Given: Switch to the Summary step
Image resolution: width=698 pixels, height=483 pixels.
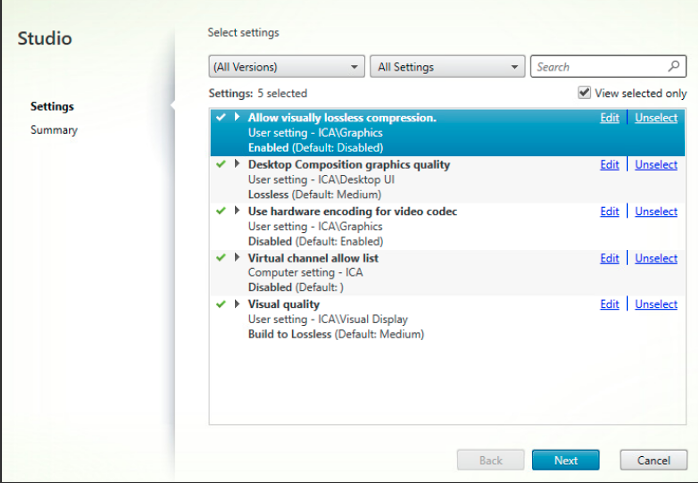Looking at the screenshot, I should 54,130.
